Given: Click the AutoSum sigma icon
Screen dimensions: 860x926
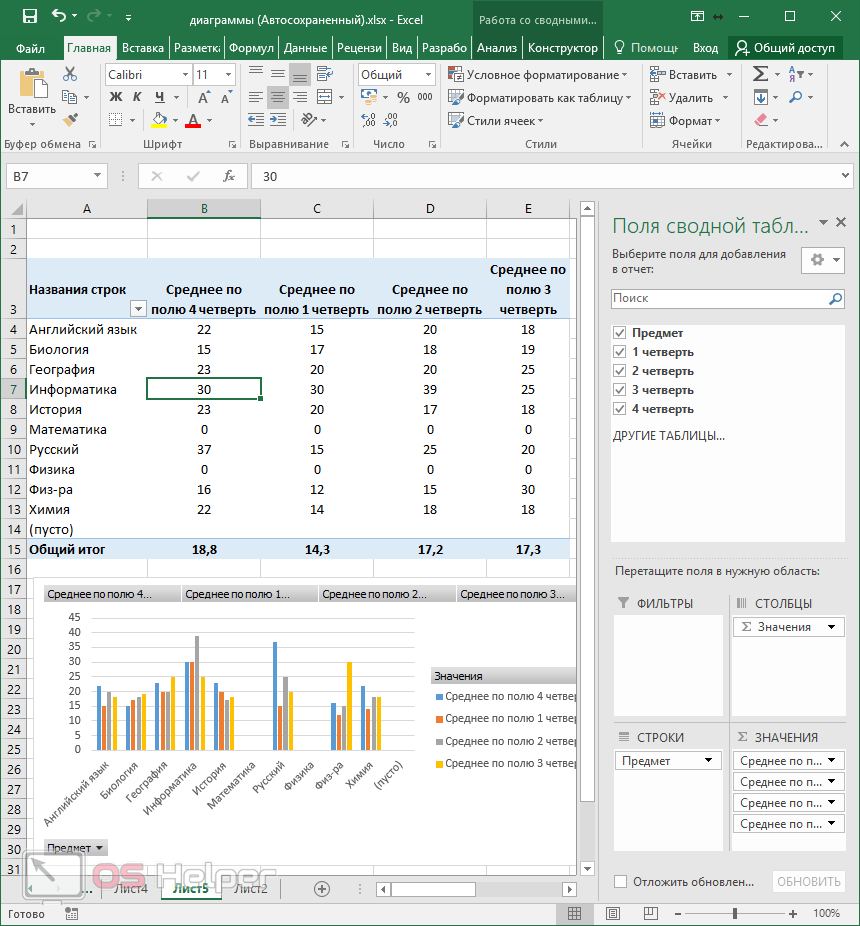Looking at the screenshot, I should pyautogui.click(x=761, y=74).
